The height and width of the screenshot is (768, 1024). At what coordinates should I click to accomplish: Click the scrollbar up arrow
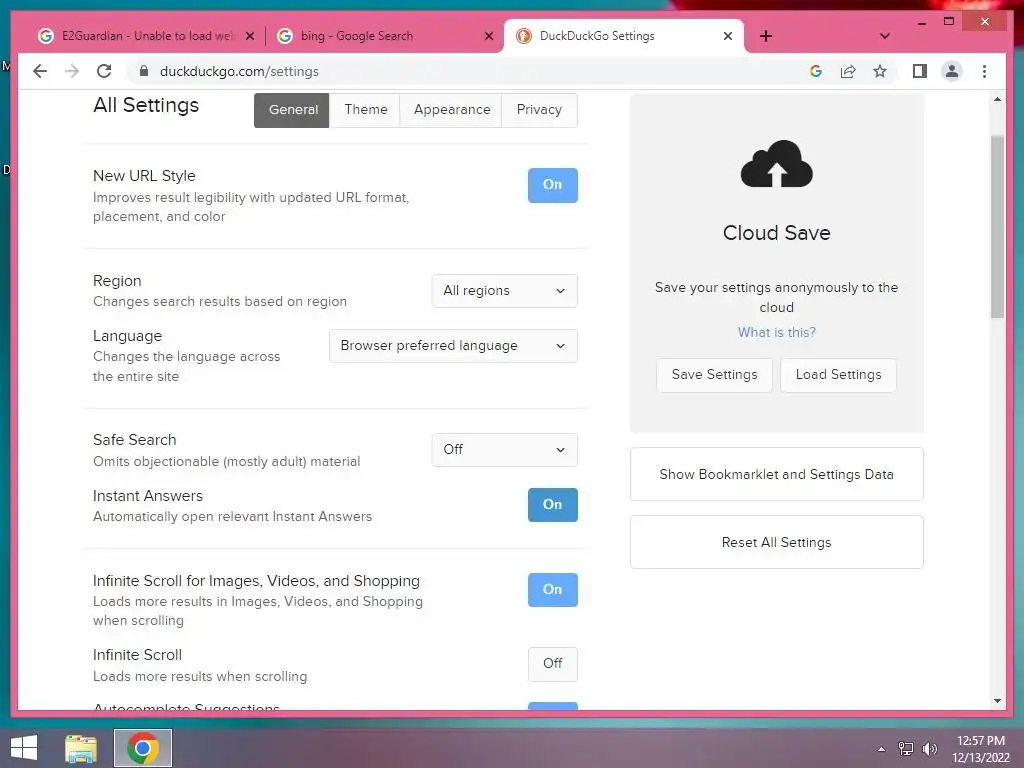997,99
